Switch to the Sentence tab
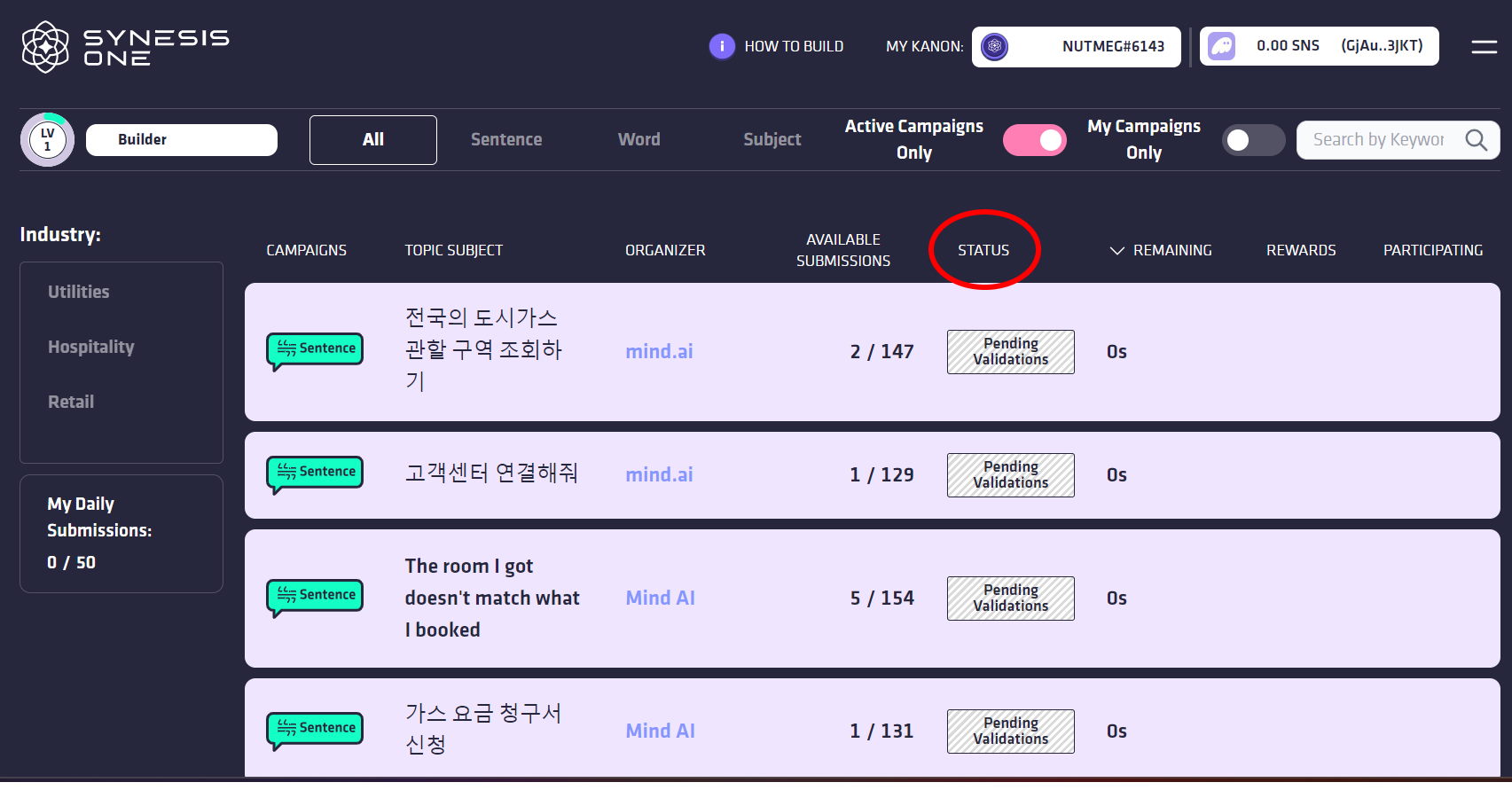Viewport: 1512px width, 798px height. [x=505, y=140]
